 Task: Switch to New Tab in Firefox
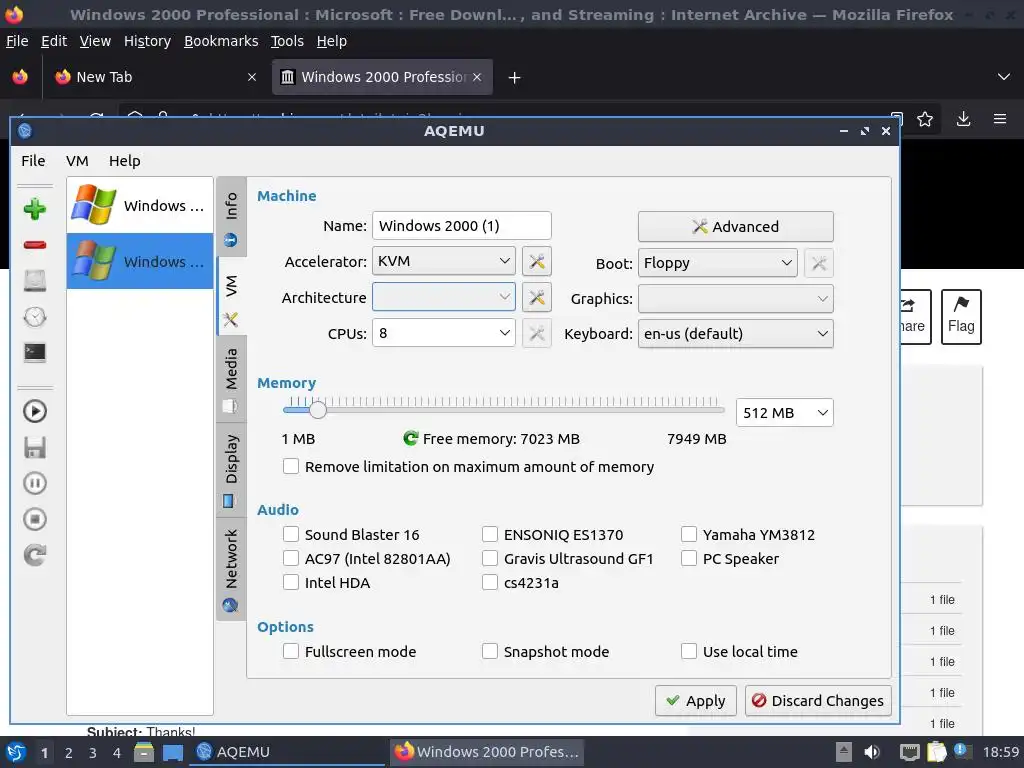(x=154, y=77)
